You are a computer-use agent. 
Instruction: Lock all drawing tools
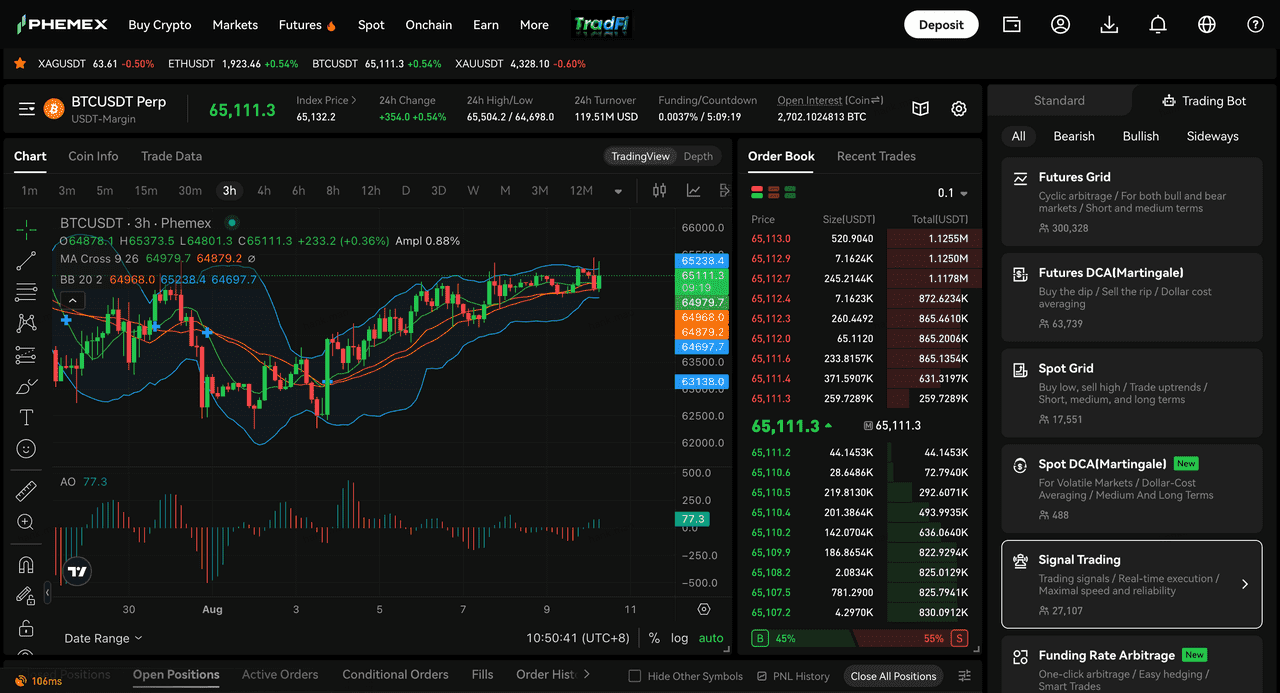point(26,628)
